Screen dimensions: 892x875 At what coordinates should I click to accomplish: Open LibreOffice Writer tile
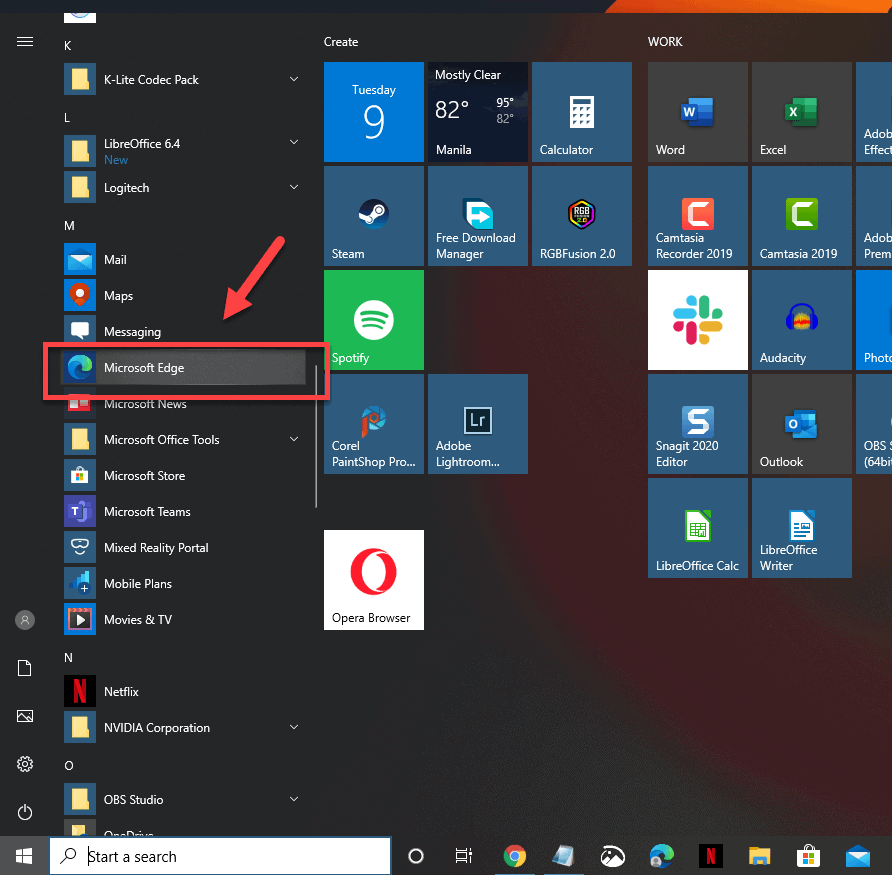tap(802, 528)
